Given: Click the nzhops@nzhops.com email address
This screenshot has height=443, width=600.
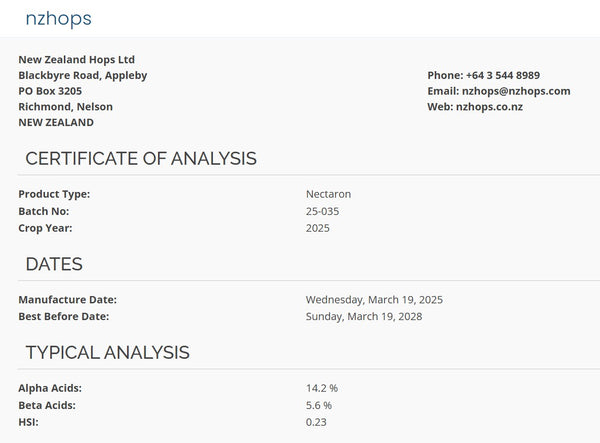Looking at the screenshot, I should tap(516, 91).
